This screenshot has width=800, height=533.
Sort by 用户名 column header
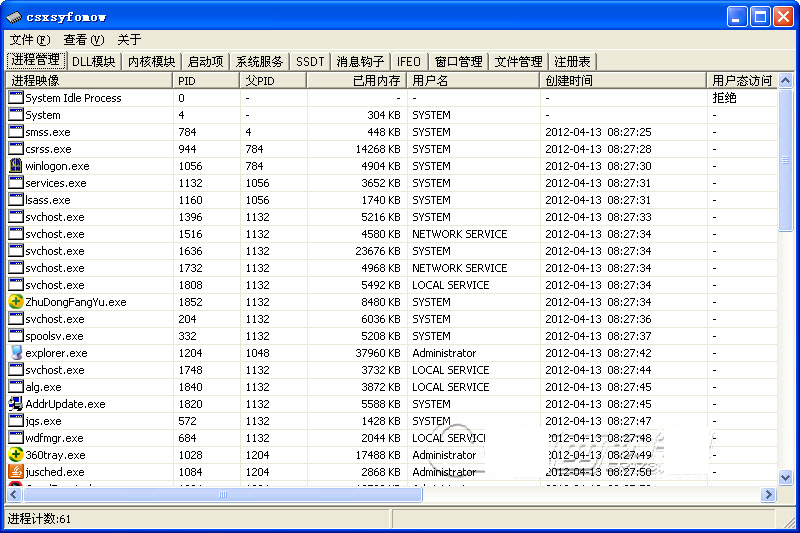[x=472, y=81]
